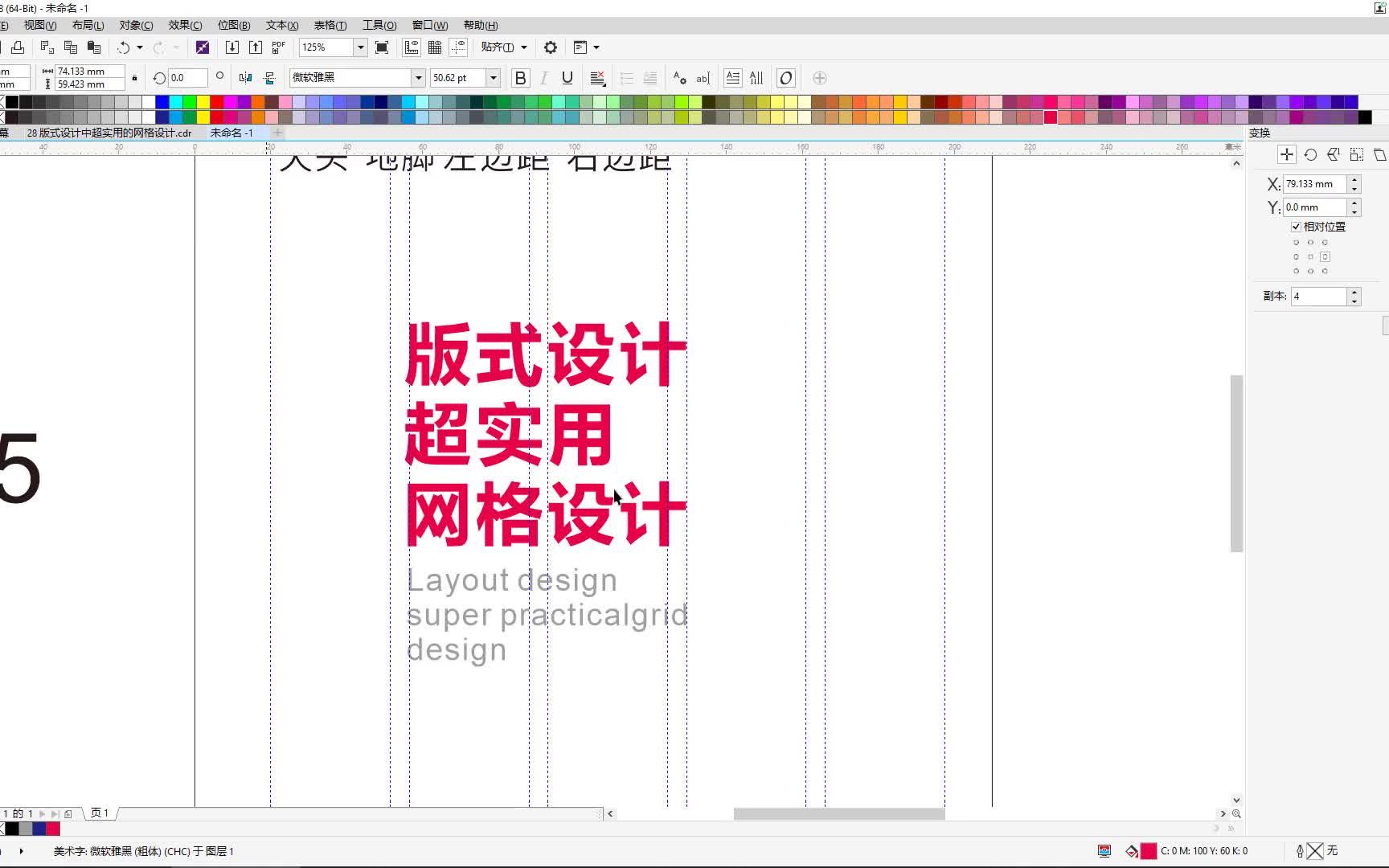Toggle the 相对位置 checkbox
The width and height of the screenshot is (1389, 868).
(x=1296, y=227)
